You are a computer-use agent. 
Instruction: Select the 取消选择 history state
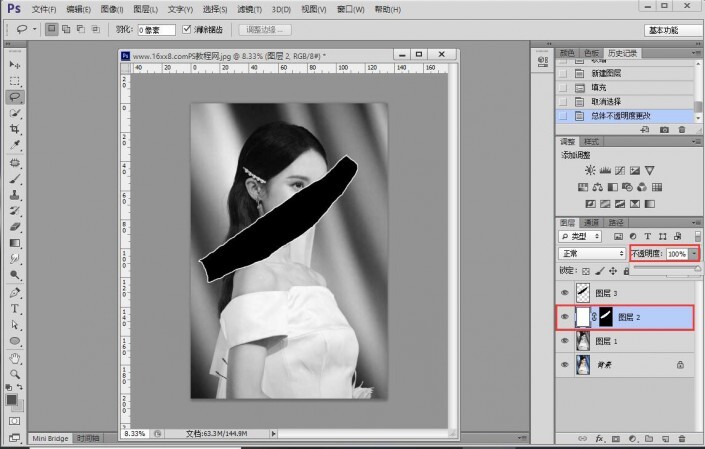pos(606,102)
